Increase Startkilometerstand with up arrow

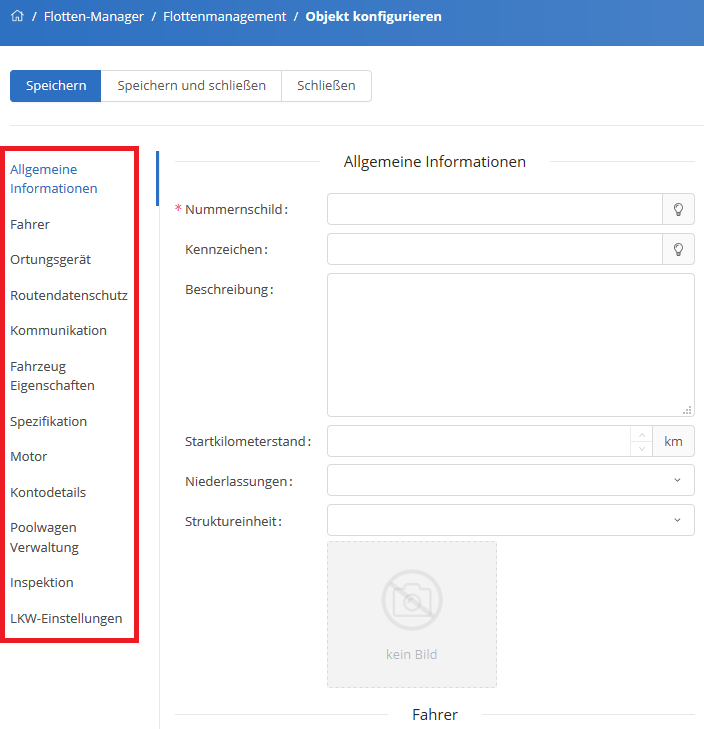(641, 434)
